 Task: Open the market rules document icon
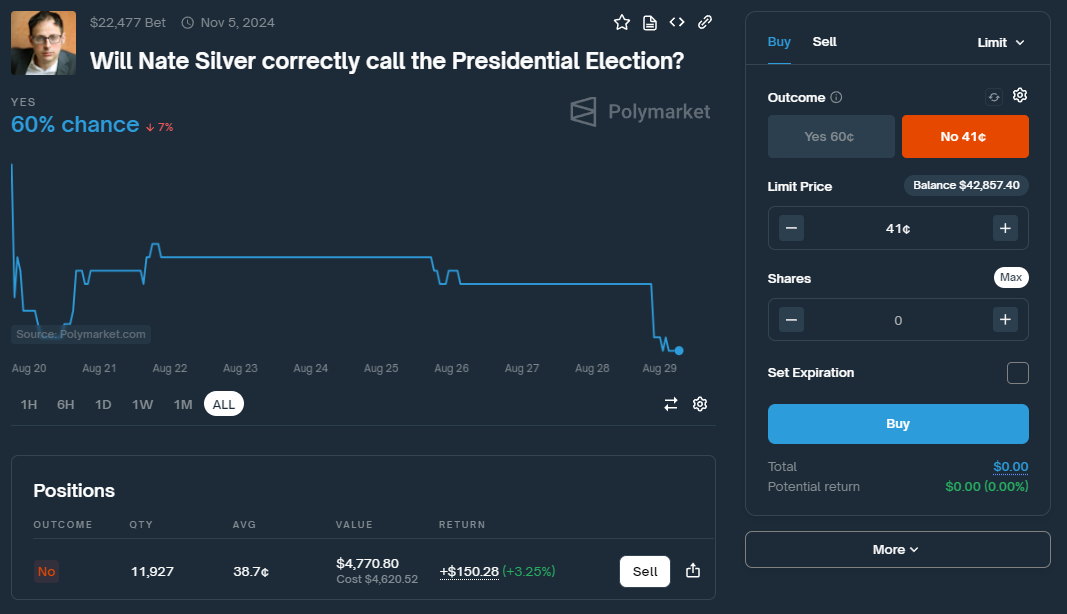click(x=650, y=22)
